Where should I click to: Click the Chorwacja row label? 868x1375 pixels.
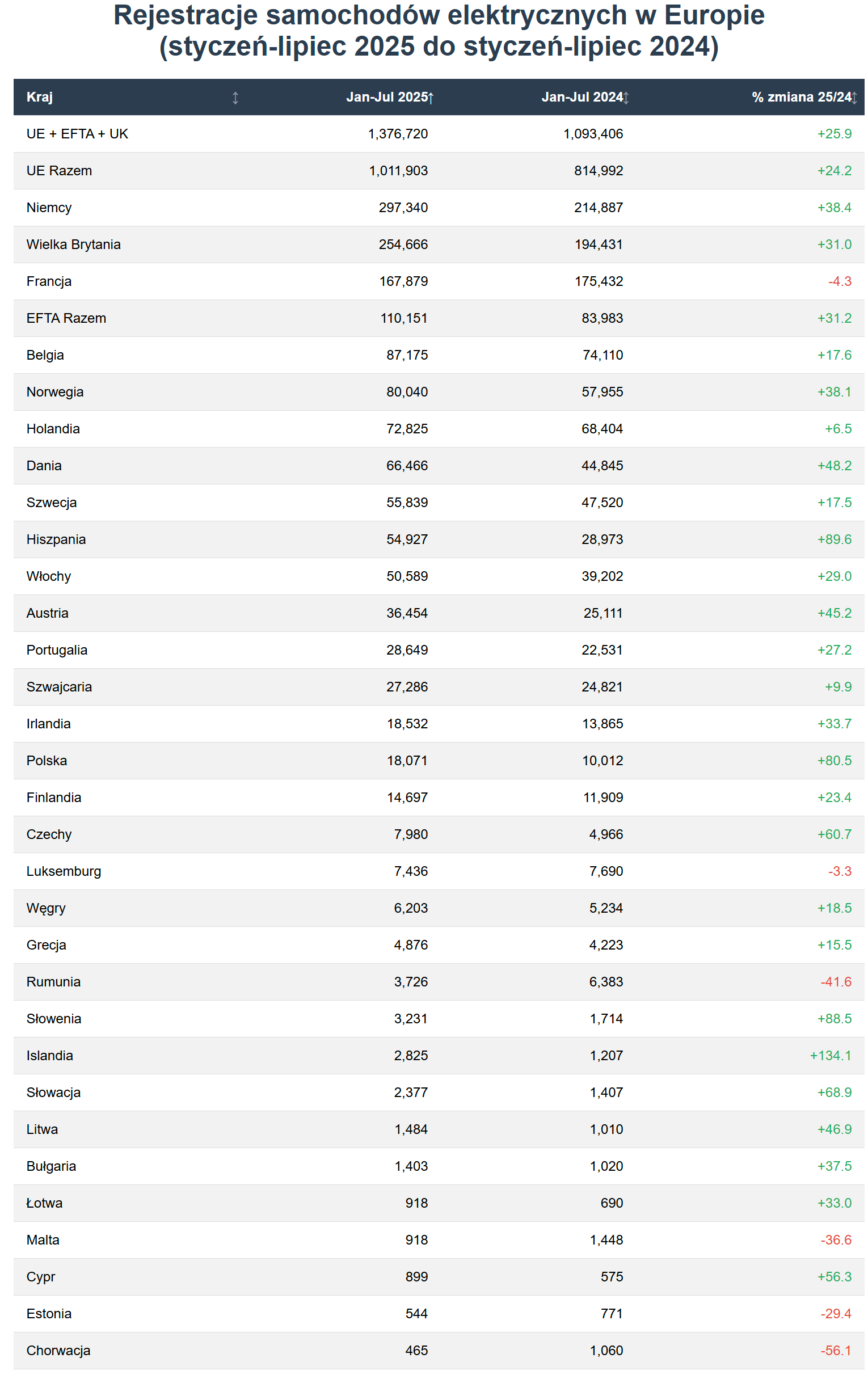[x=58, y=1351]
